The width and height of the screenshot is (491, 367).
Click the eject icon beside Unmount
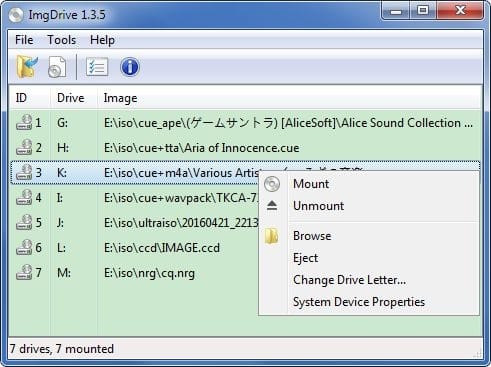pos(272,206)
